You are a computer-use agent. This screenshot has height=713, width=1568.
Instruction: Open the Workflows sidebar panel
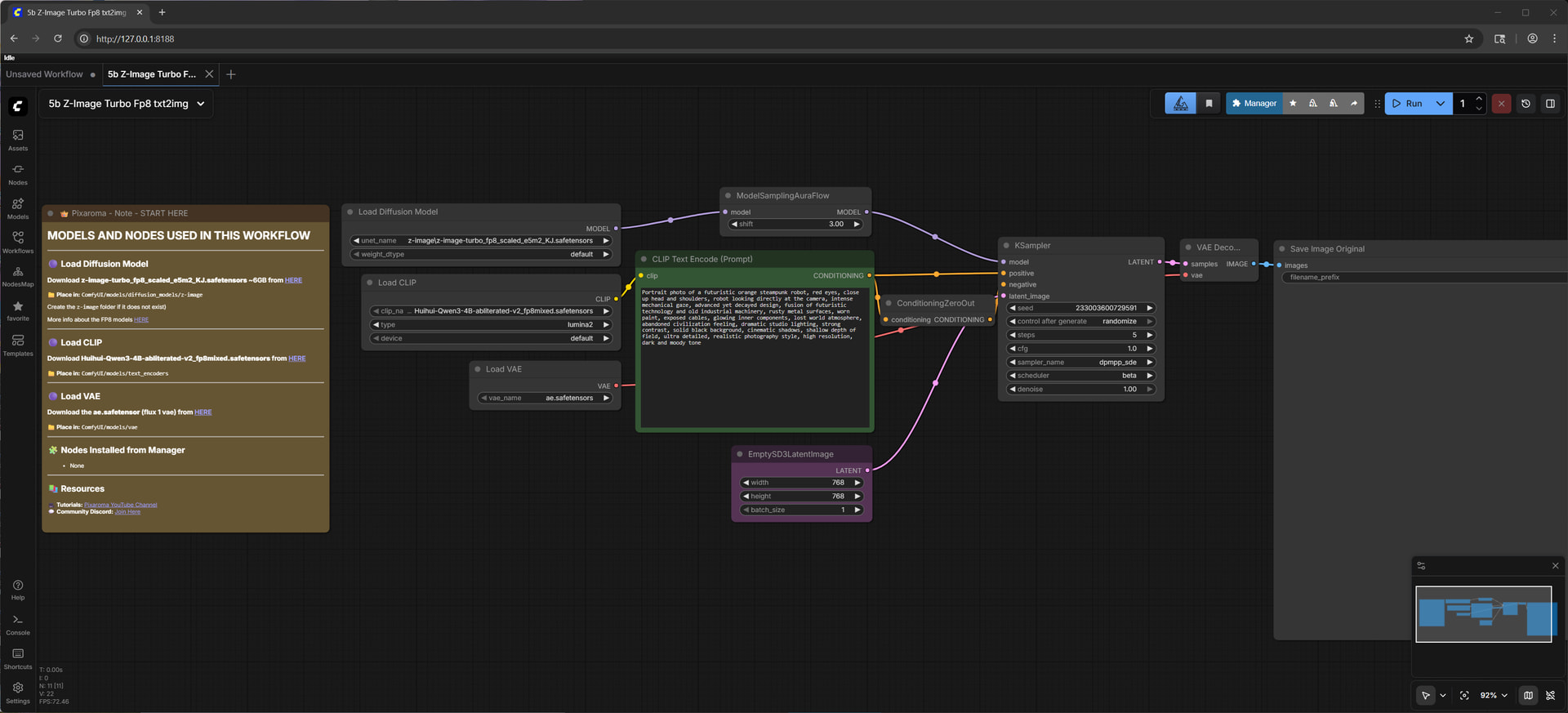point(18,242)
